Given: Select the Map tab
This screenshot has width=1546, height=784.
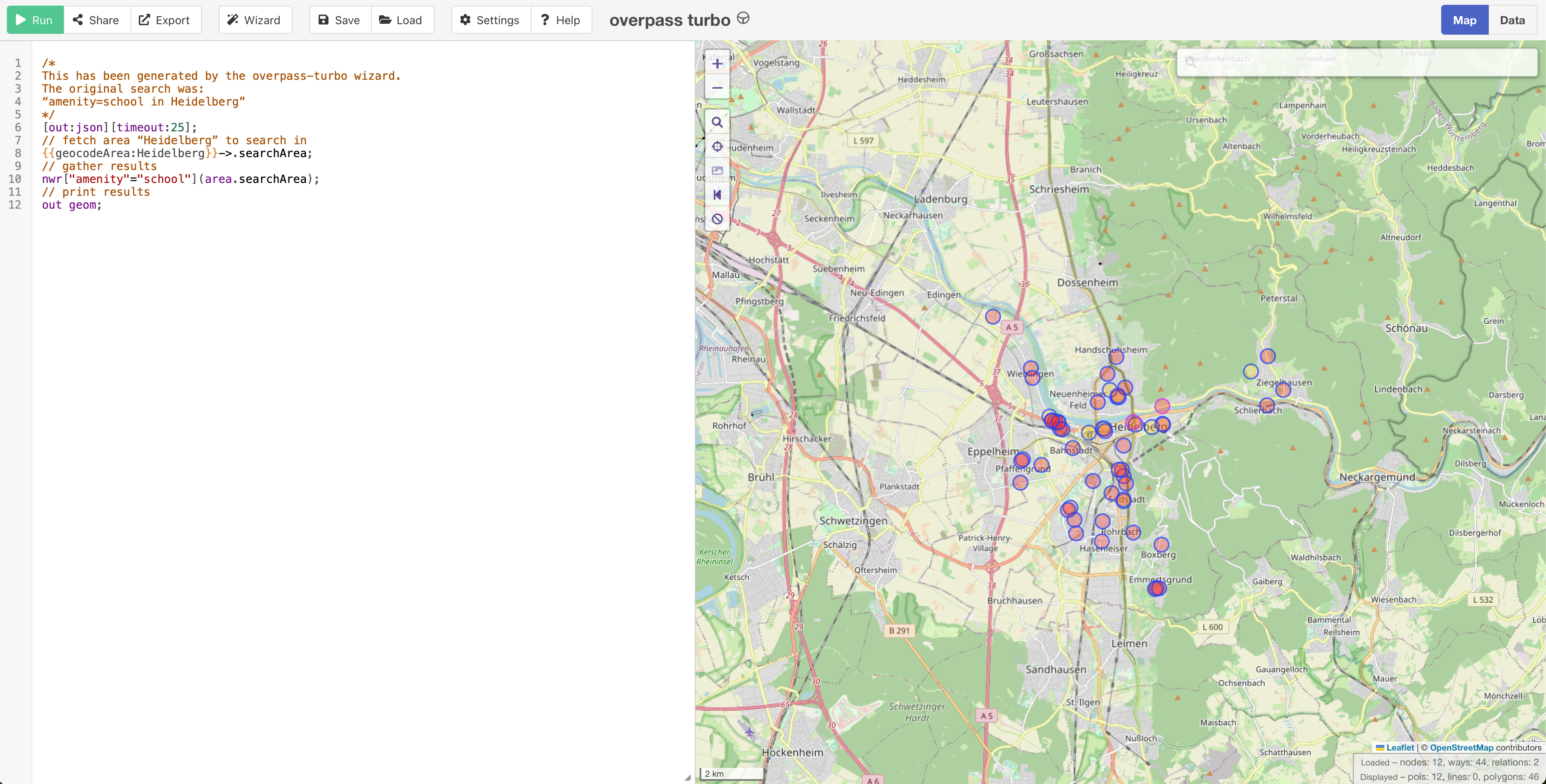Looking at the screenshot, I should coord(1464,20).
